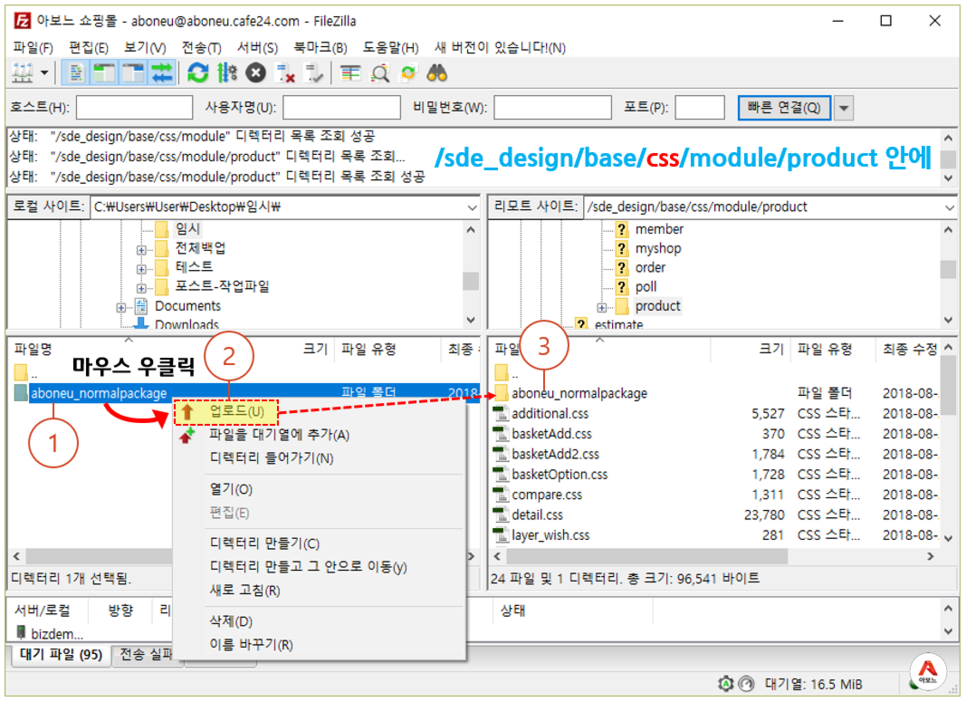Choose 디렉터리 만들기(C) menu entry
Viewport: 966px width, 702px height.
[264, 544]
